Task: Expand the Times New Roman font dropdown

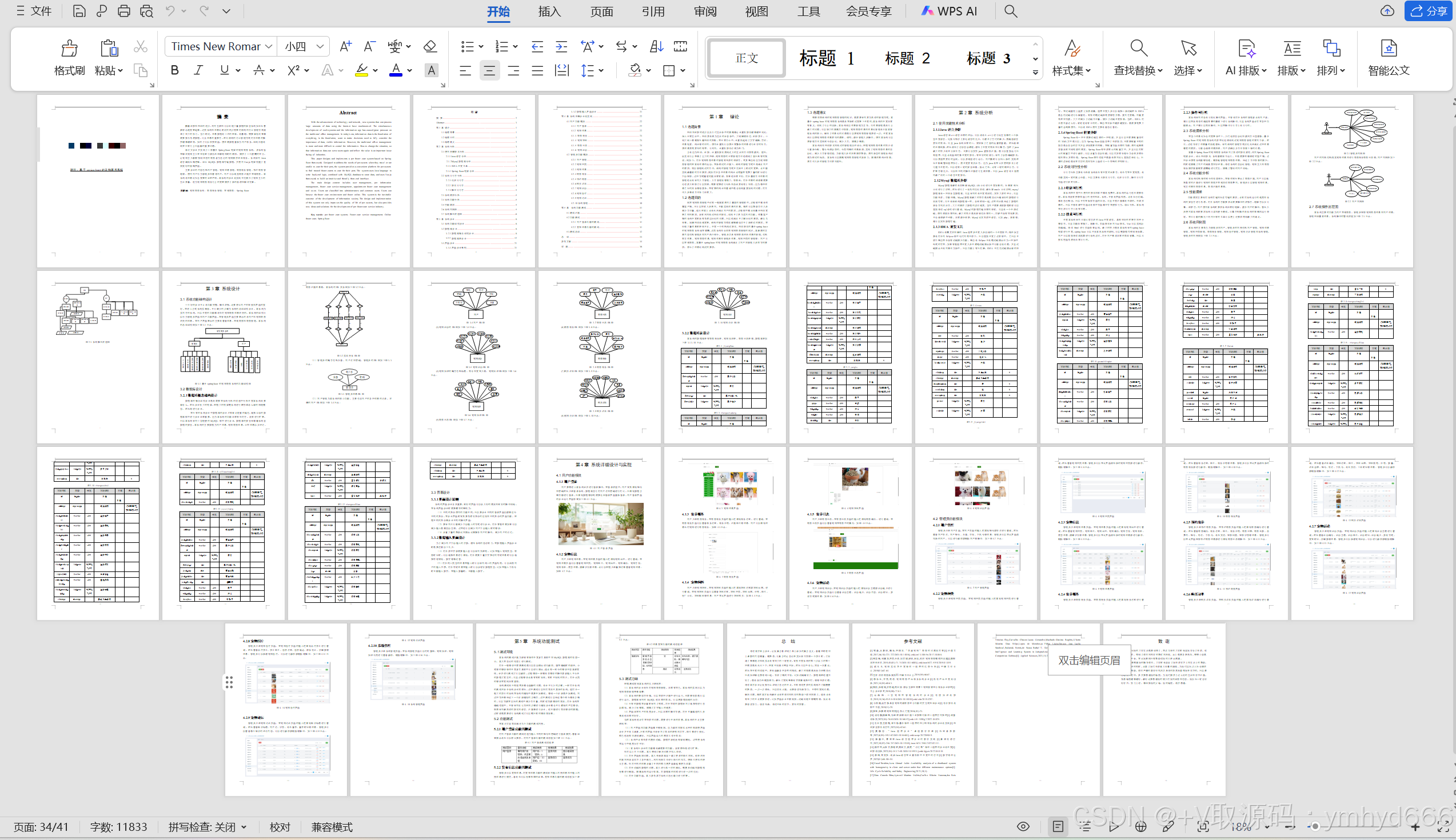Action: (x=269, y=46)
